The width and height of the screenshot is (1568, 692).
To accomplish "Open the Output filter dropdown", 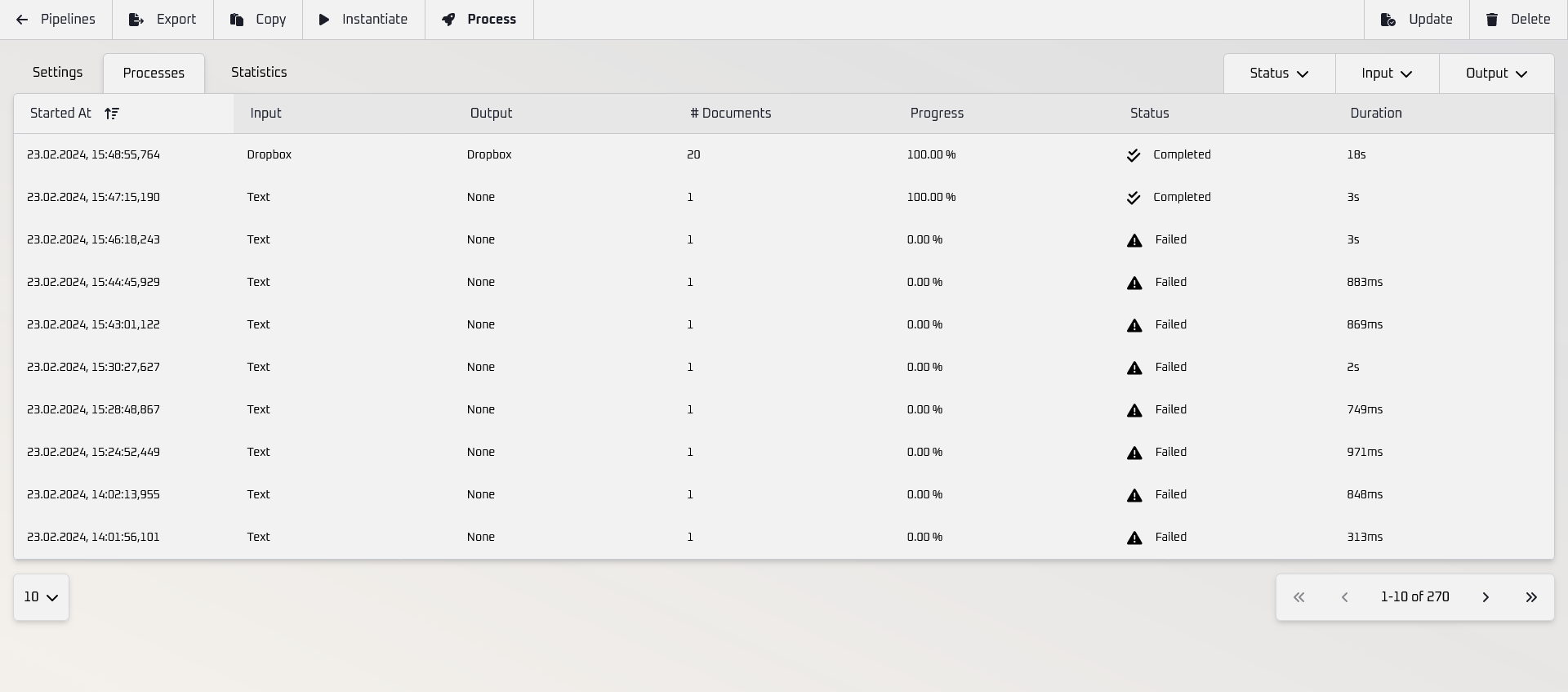I will pyautogui.click(x=1496, y=74).
